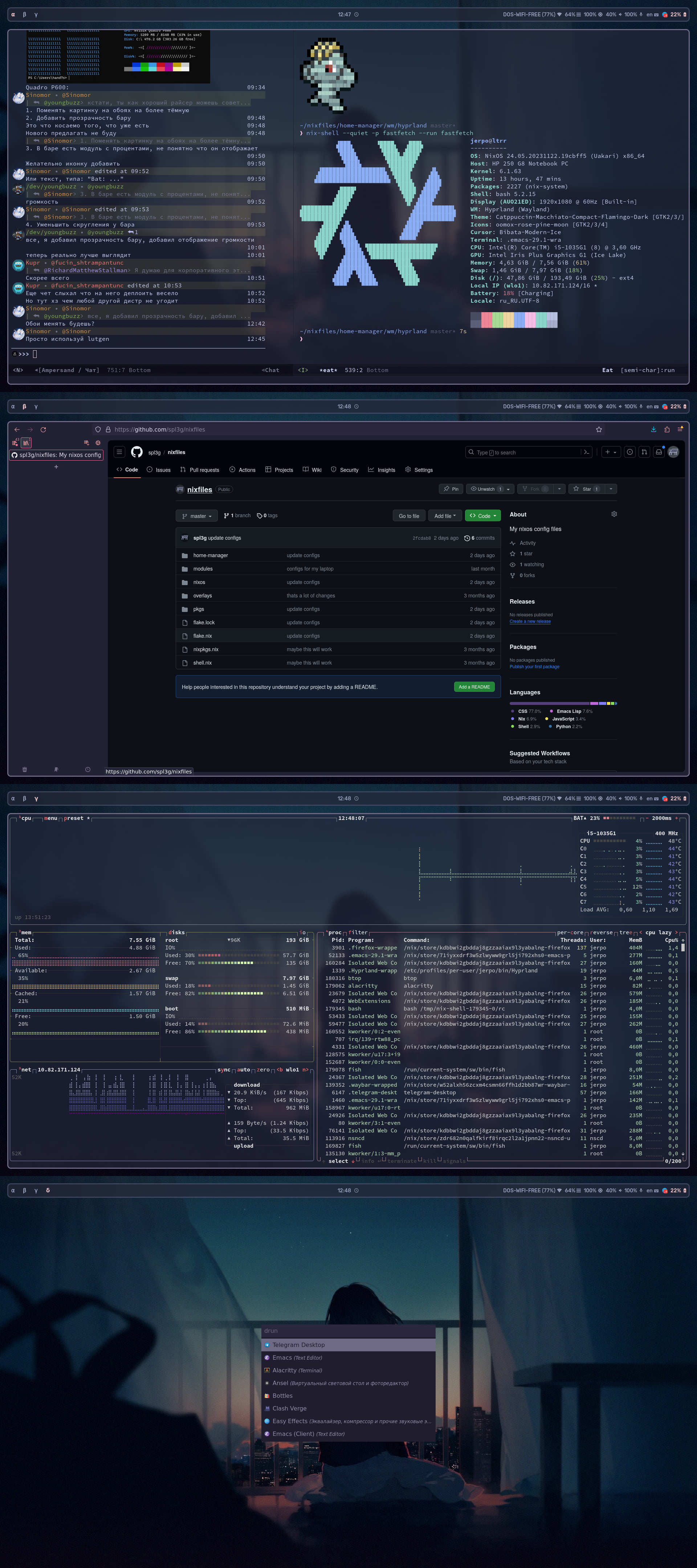This screenshot has width=697, height=1568.
Task: Expand the fork options dropdown arrow
Action: point(559,489)
